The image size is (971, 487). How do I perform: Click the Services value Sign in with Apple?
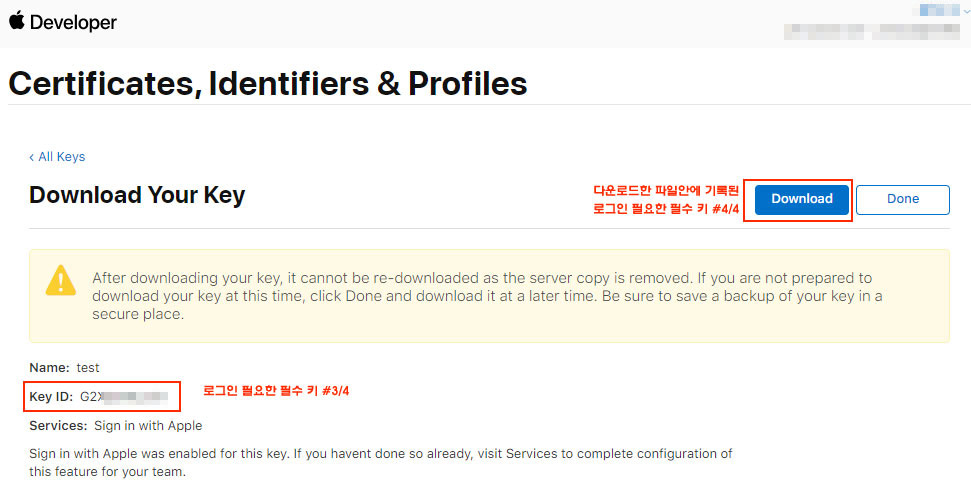click(148, 426)
